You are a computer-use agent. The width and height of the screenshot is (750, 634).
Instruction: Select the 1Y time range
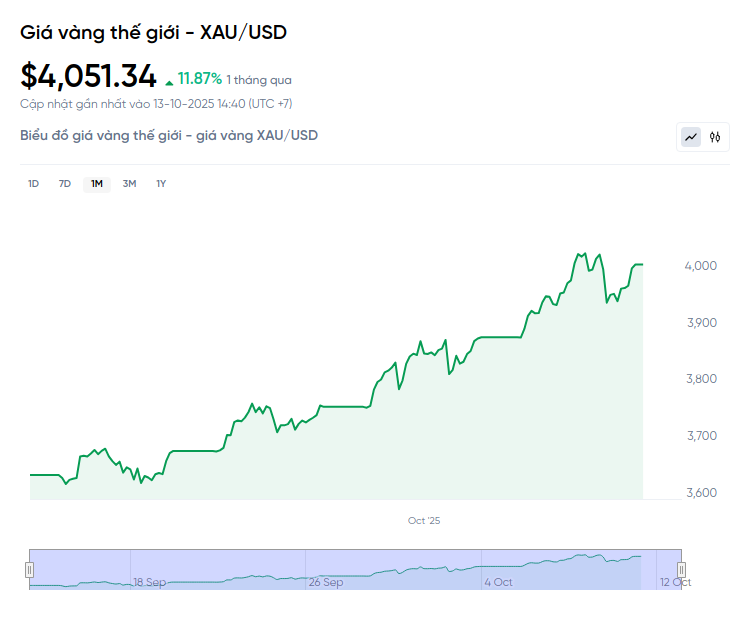coord(161,183)
